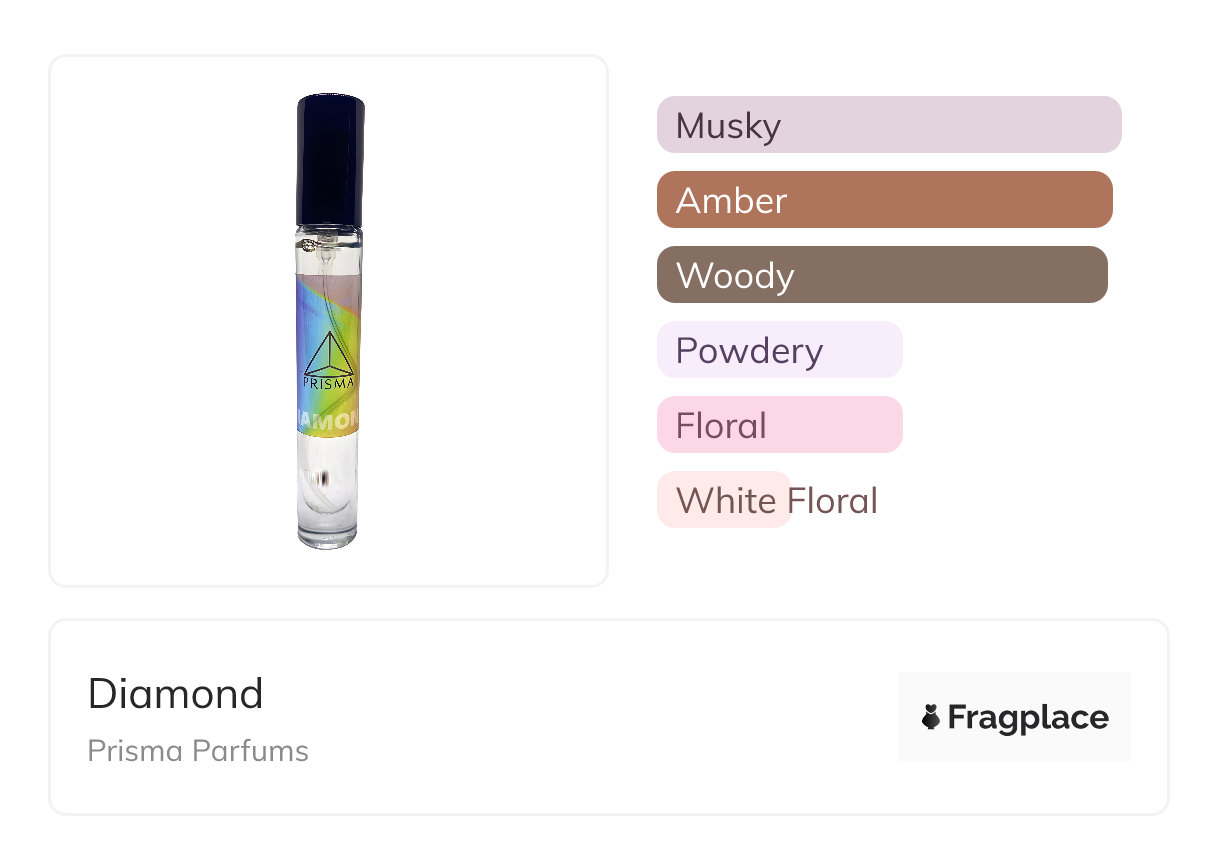The image size is (1218, 864).
Task: Choose the Woody accord bar
Action: [x=882, y=275]
